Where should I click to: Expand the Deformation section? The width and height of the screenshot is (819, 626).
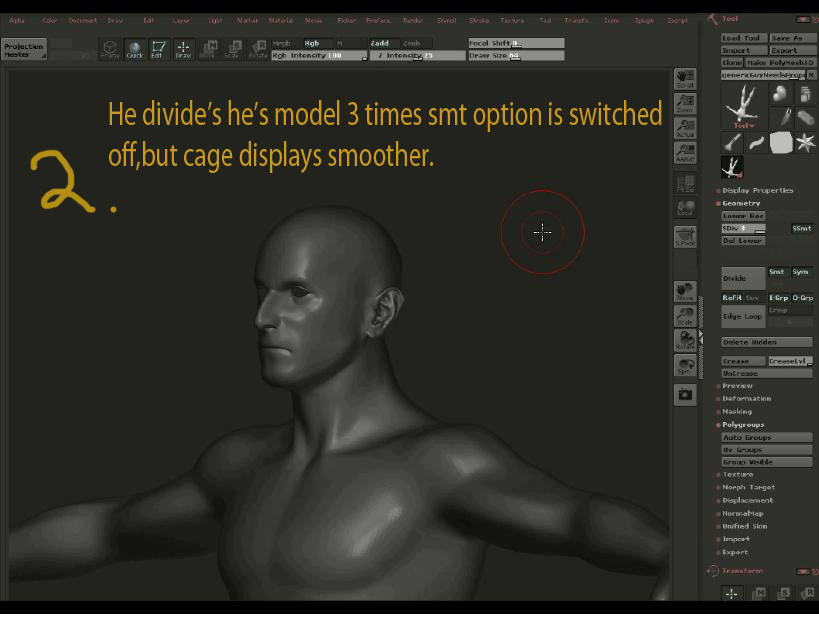[x=747, y=398]
